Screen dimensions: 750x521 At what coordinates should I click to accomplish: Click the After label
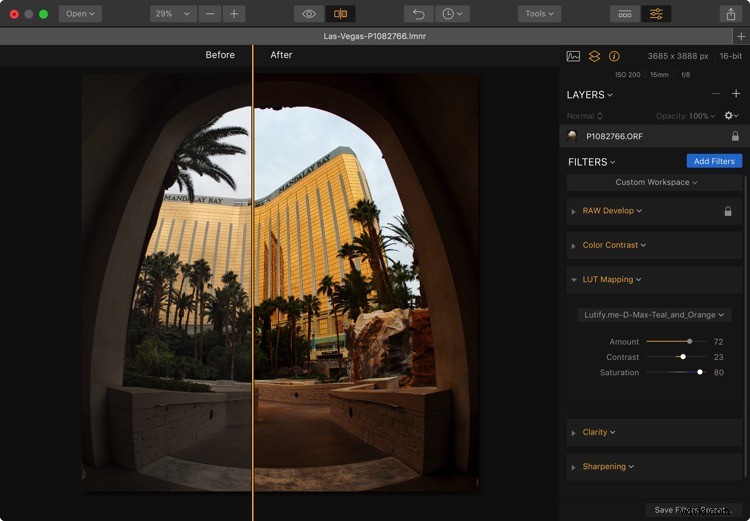pyautogui.click(x=281, y=55)
